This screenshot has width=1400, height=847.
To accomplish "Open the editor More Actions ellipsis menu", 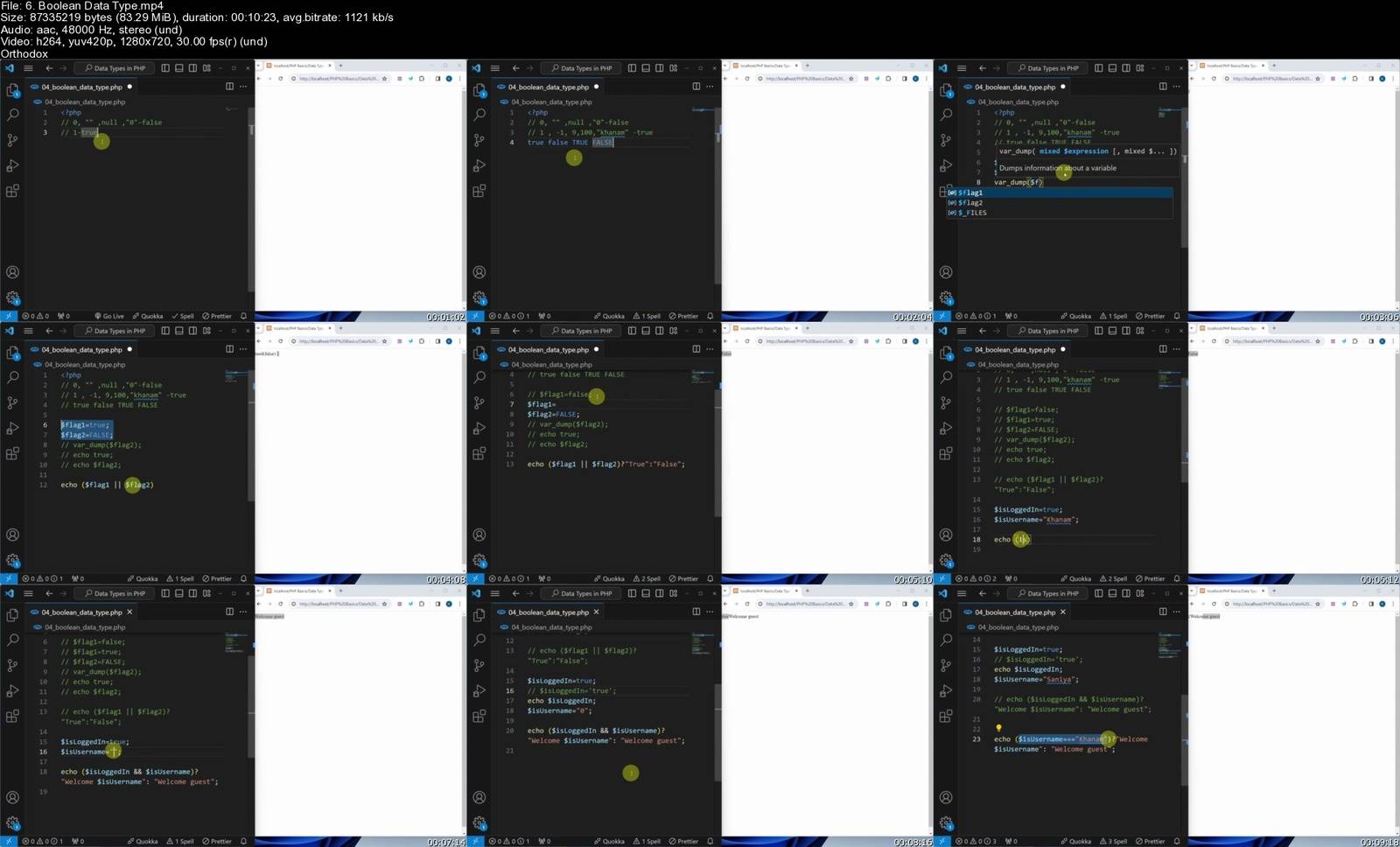I will [x=241, y=87].
